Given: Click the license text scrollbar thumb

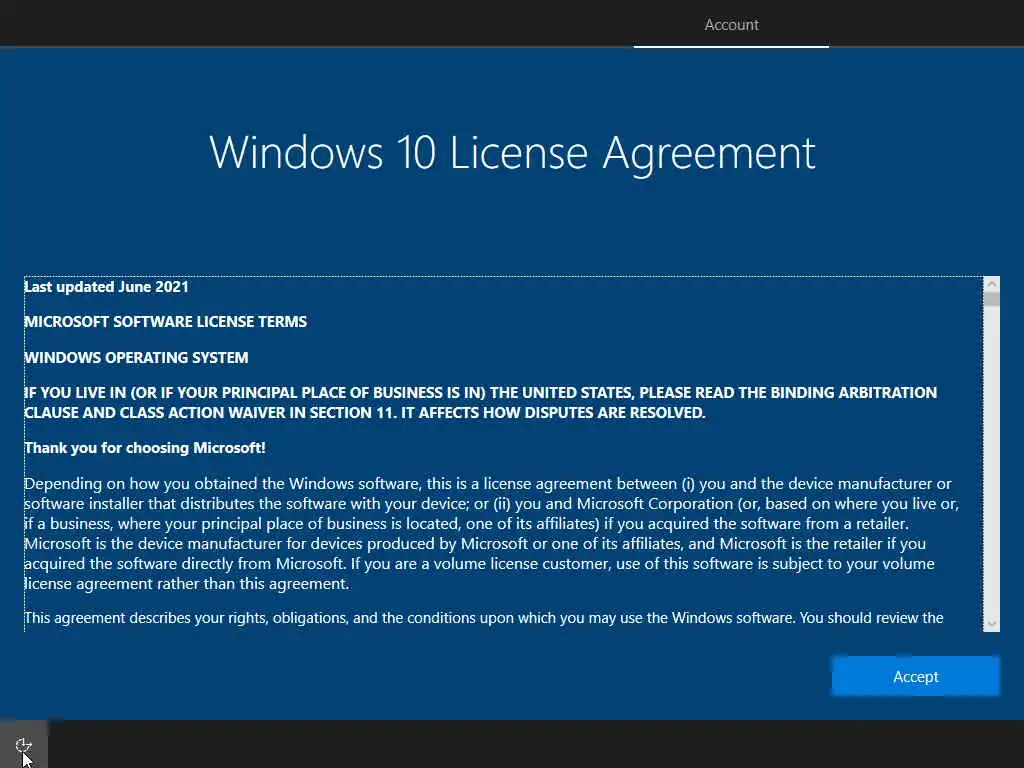Looking at the screenshot, I should [x=991, y=299].
